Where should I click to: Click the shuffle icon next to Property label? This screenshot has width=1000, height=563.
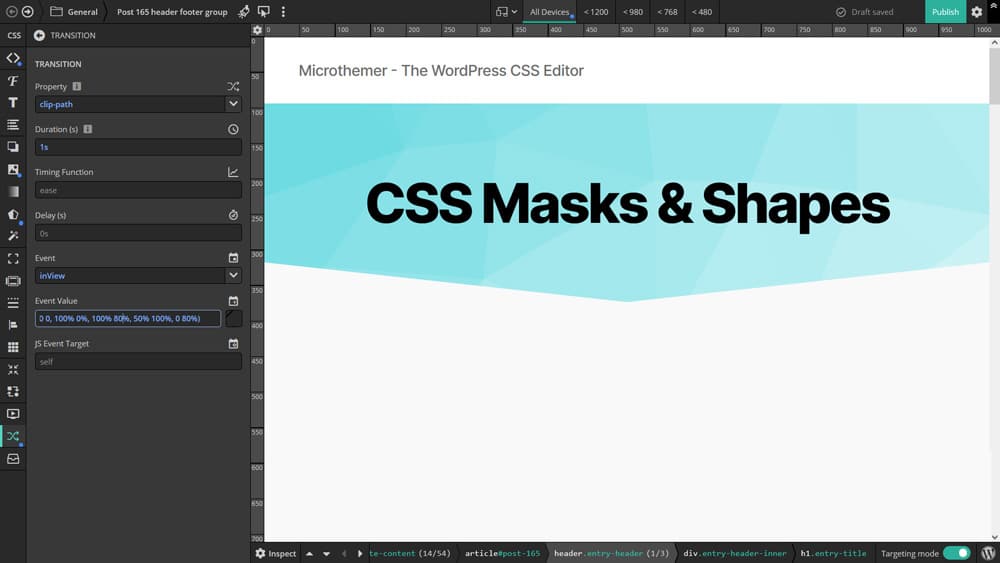pyautogui.click(x=233, y=86)
